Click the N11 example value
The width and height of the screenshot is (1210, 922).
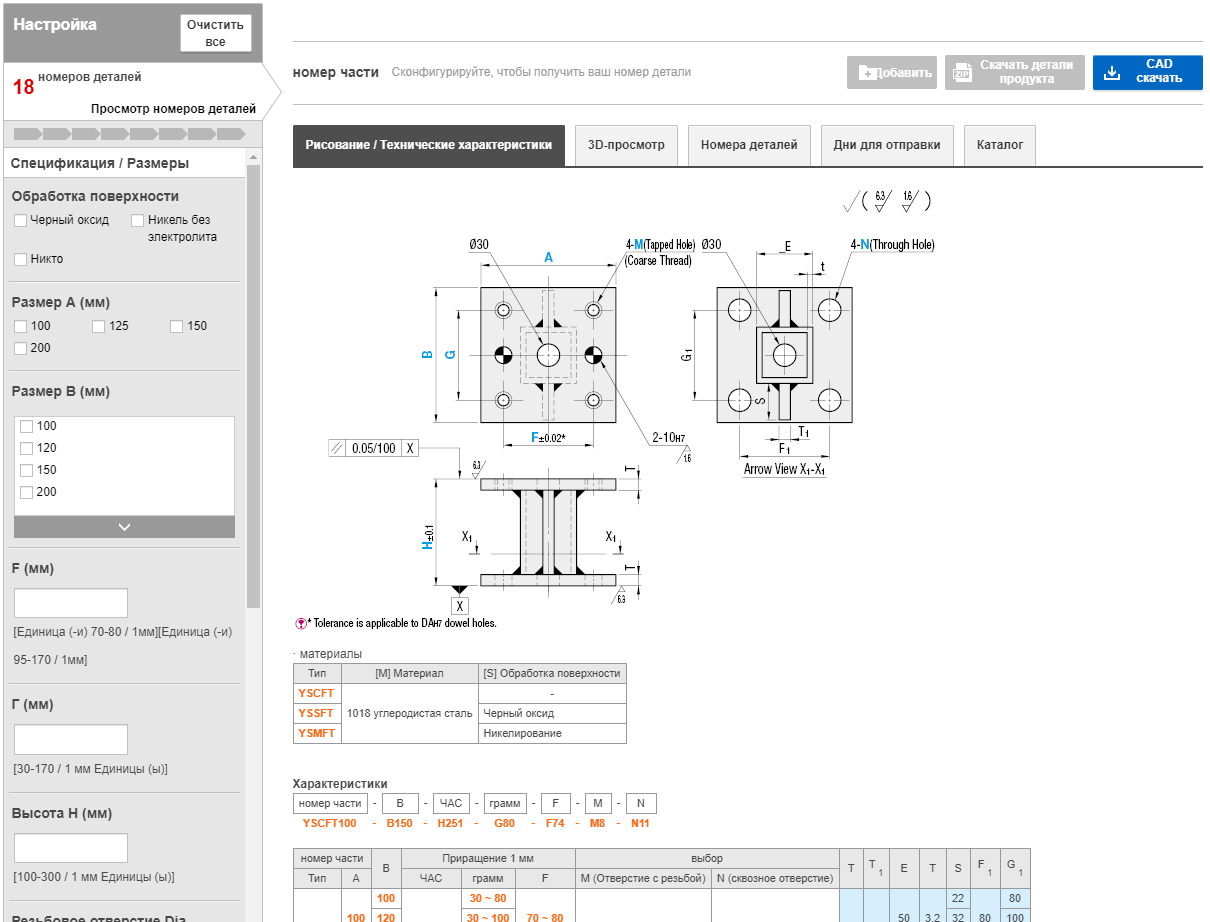(x=640, y=823)
